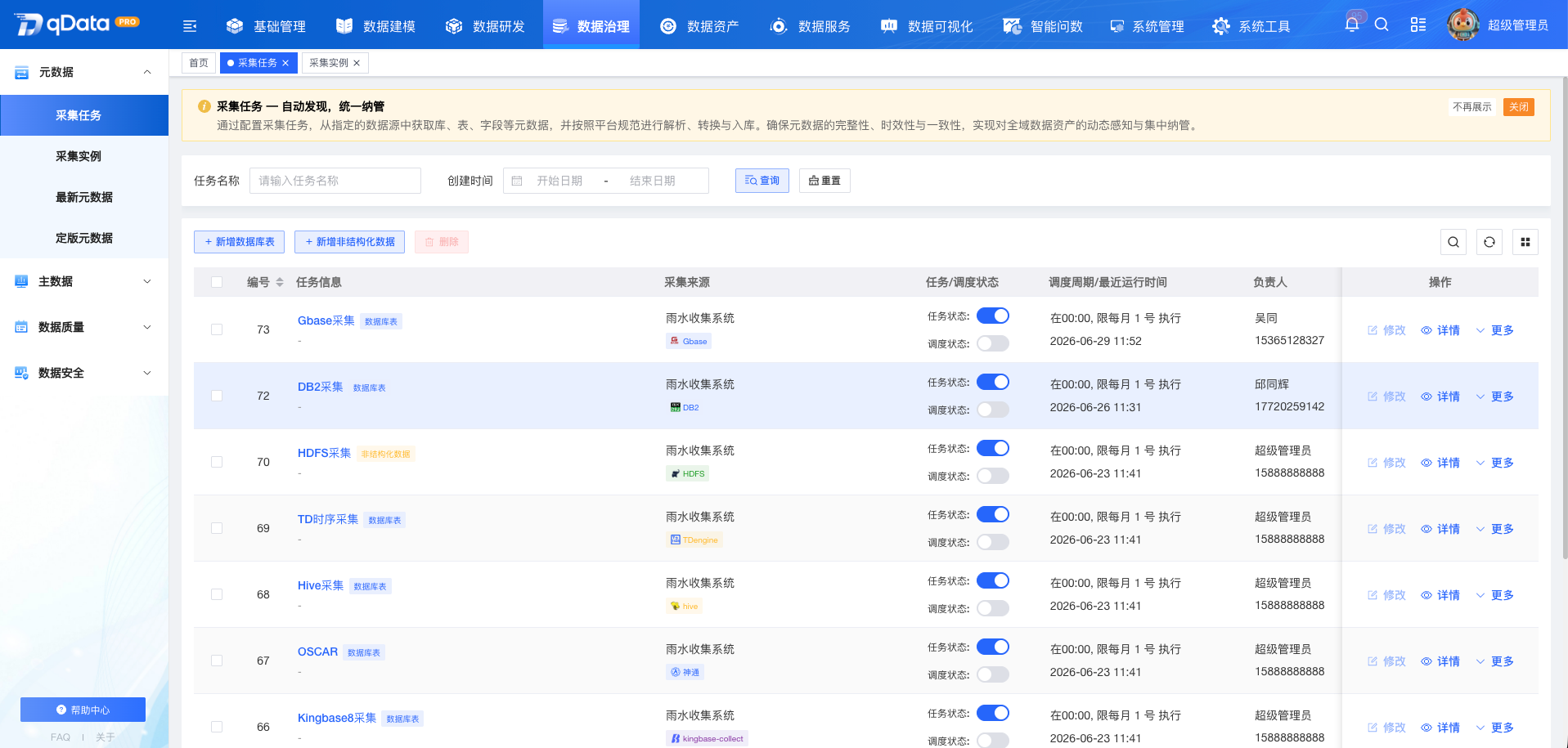Click the 查询 button

point(762,181)
